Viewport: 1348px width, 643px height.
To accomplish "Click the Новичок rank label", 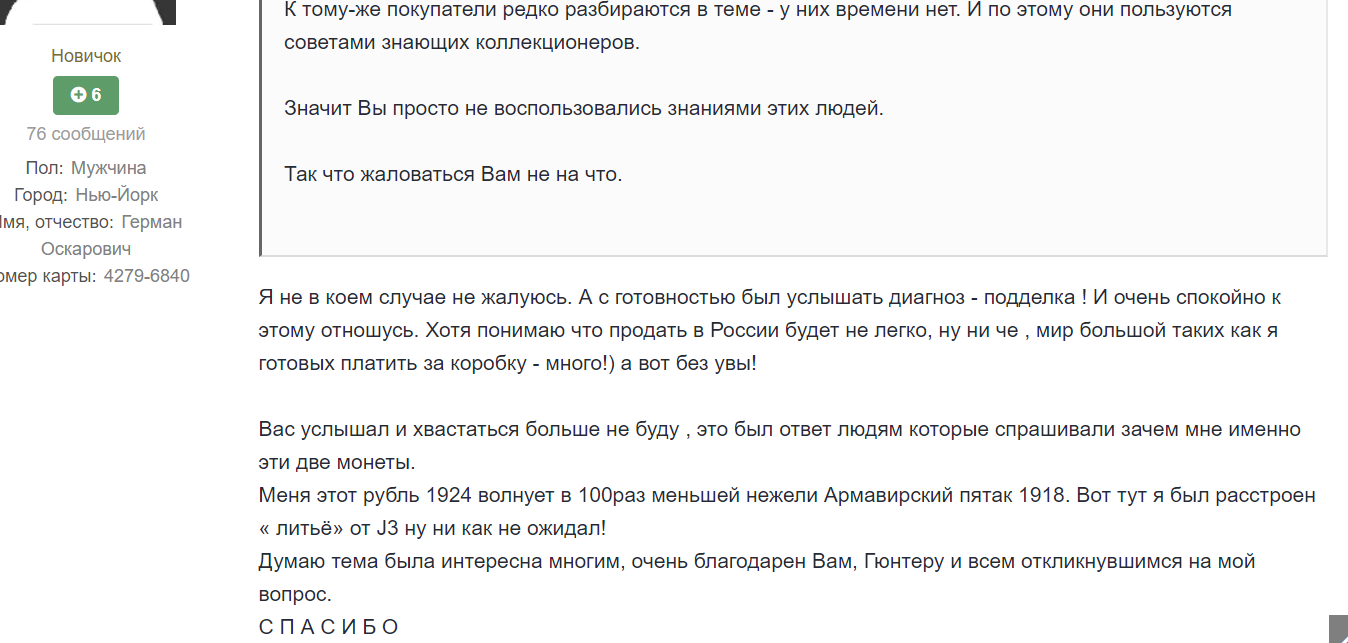I will (x=86, y=56).
